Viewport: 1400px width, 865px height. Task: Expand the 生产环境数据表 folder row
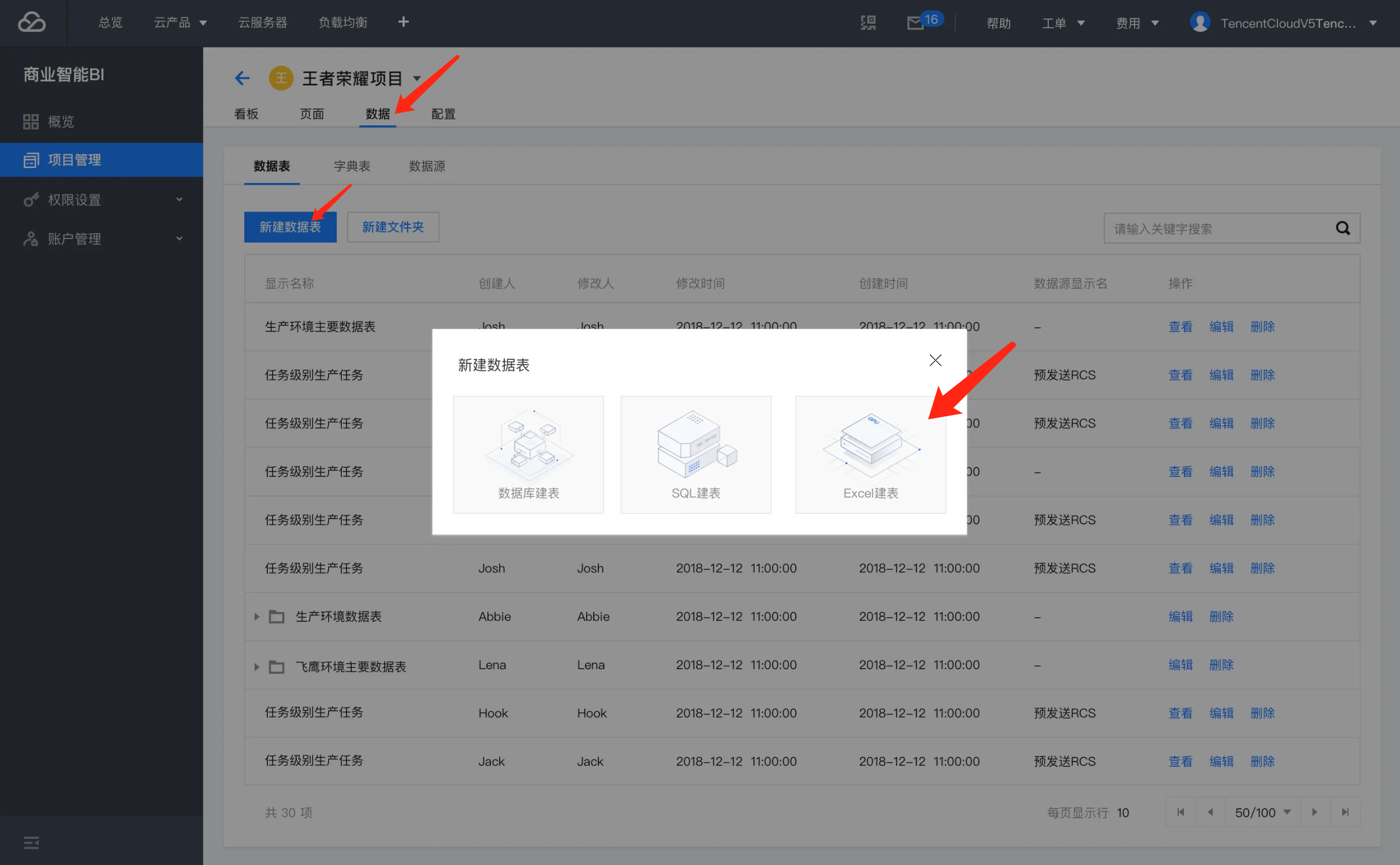[257, 617]
